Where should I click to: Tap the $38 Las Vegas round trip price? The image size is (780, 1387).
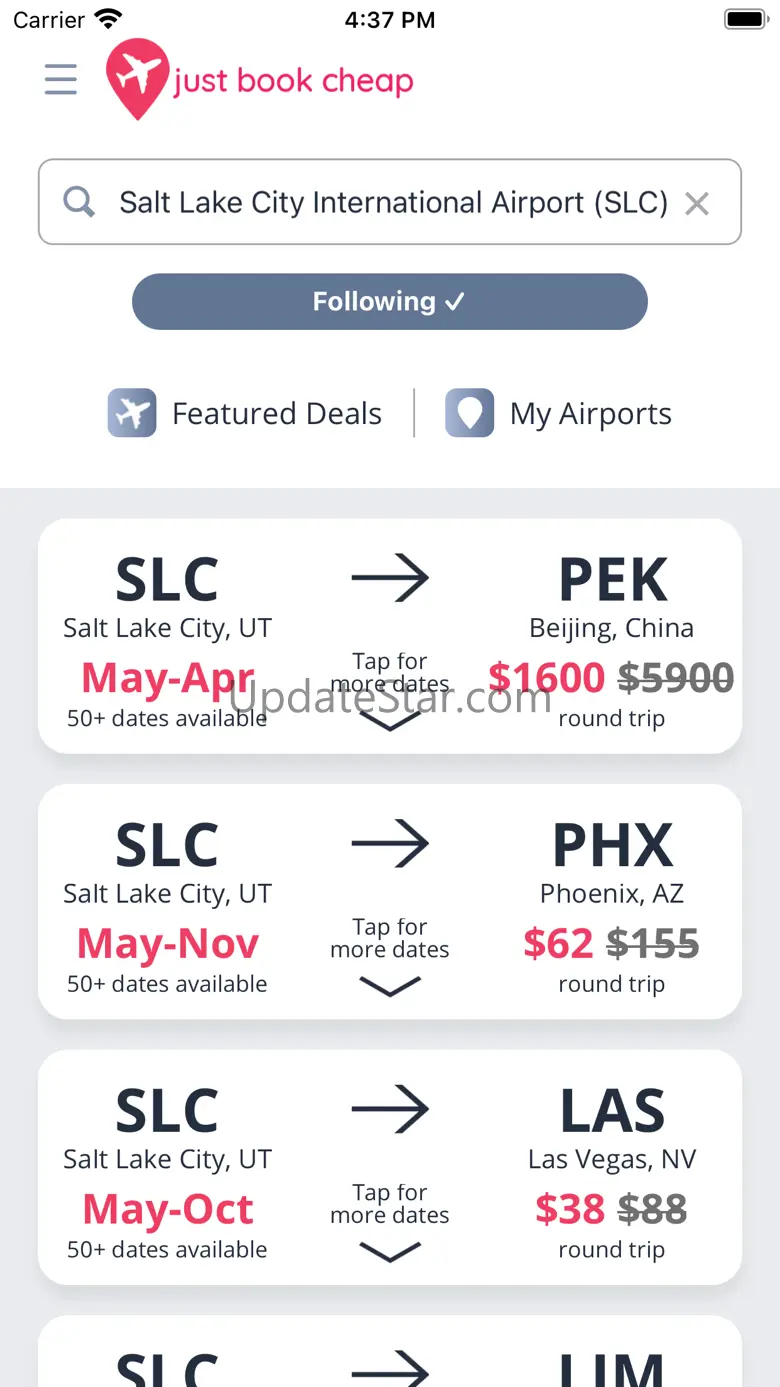pyautogui.click(x=569, y=1210)
